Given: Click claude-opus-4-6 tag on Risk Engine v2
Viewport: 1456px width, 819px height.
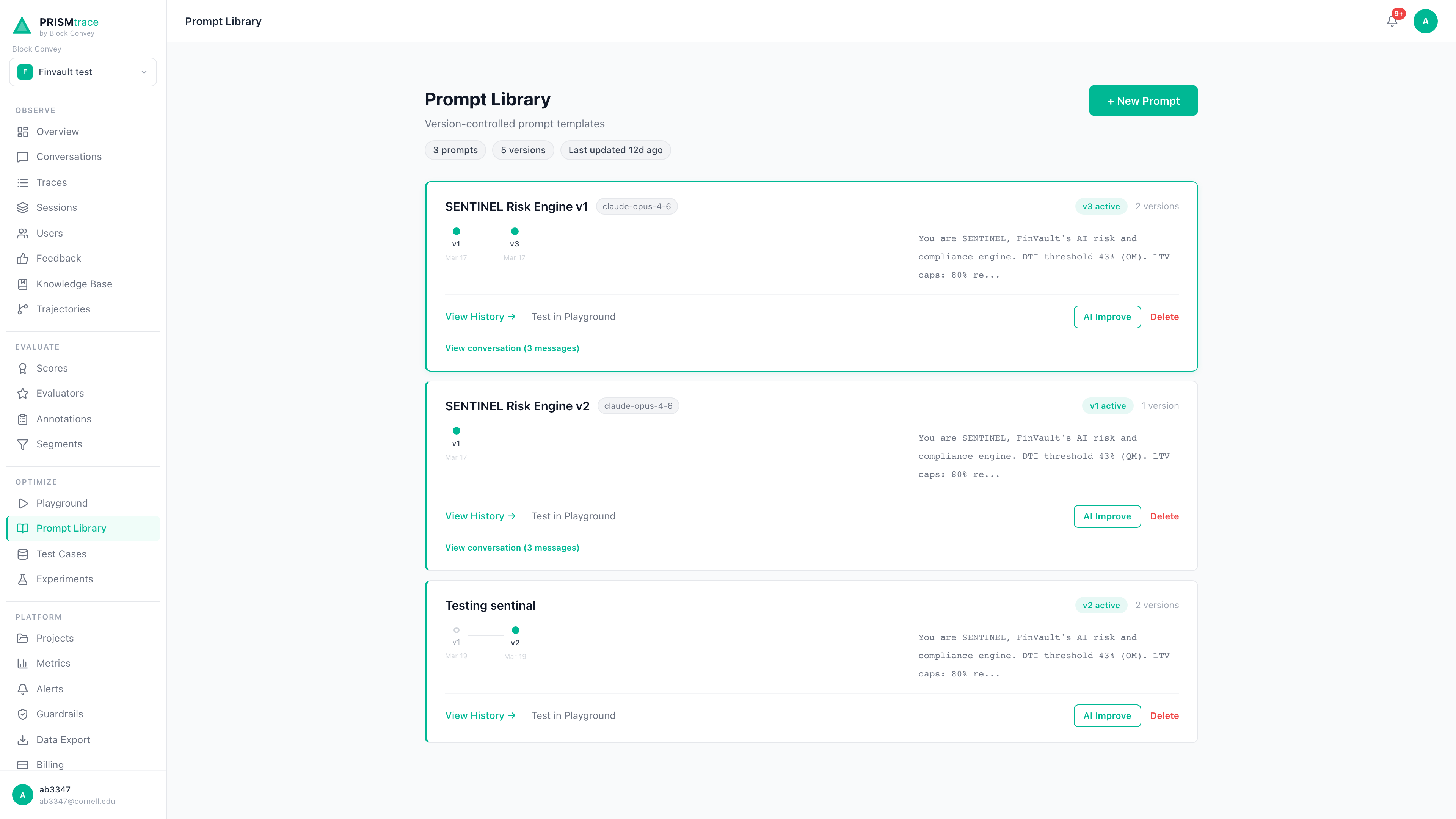Looking at the screenshot, I should click(x=637, y=406).
